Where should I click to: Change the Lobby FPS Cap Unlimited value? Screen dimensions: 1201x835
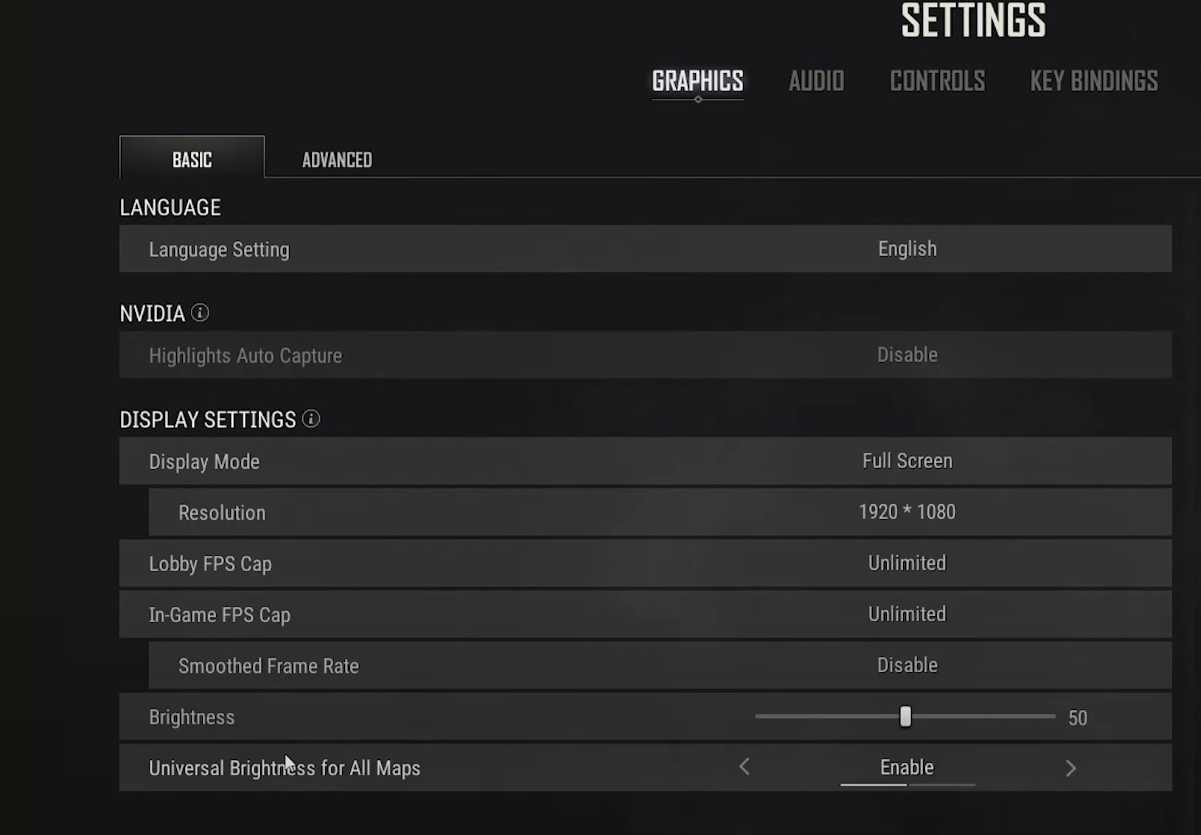coord(907,563)
